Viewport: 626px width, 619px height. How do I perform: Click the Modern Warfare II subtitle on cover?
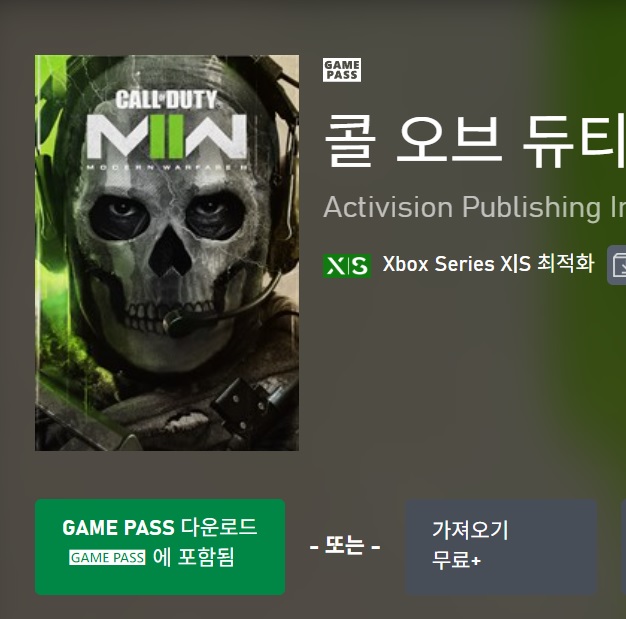tap(166, 167)
